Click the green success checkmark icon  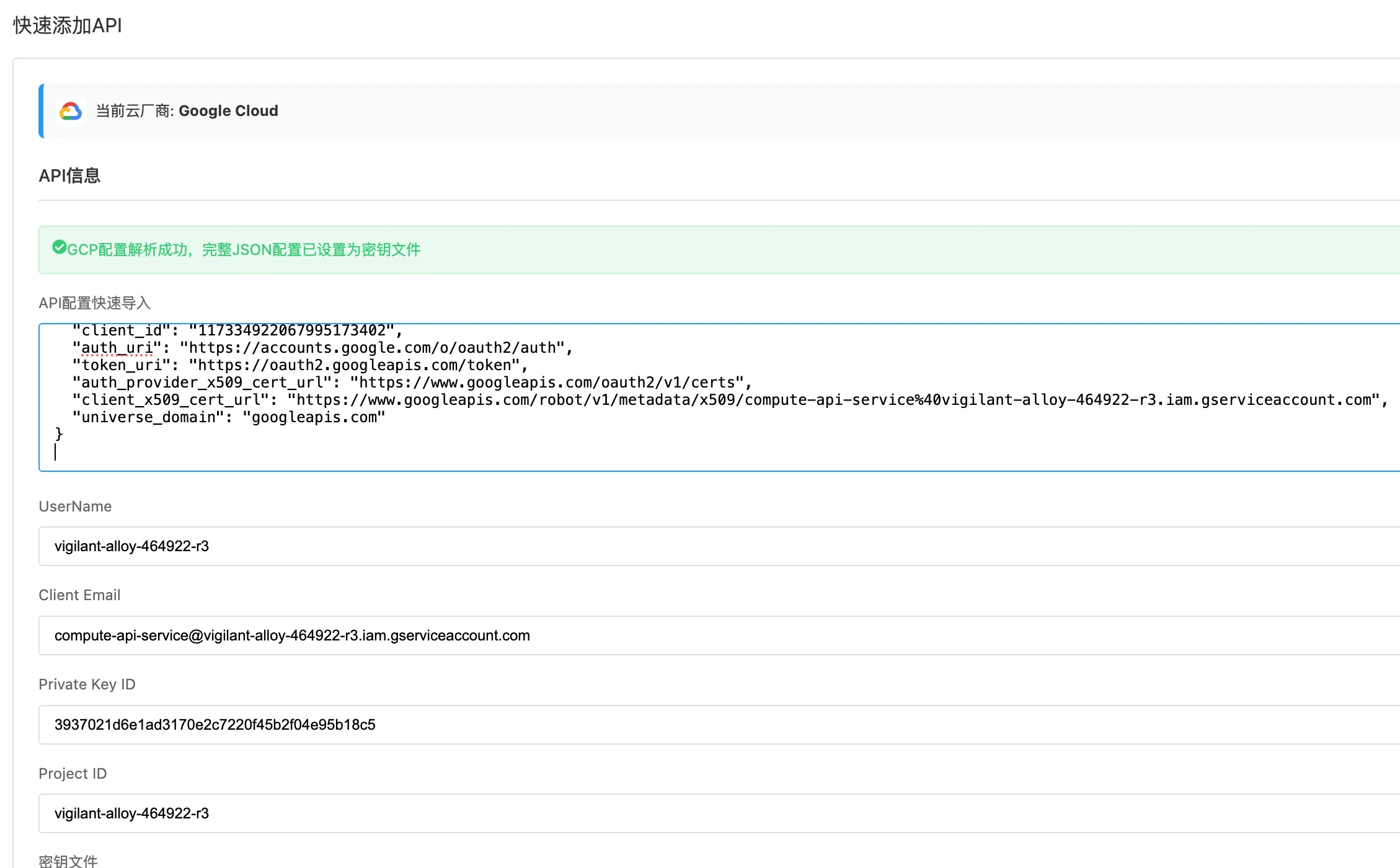point(59,247)
